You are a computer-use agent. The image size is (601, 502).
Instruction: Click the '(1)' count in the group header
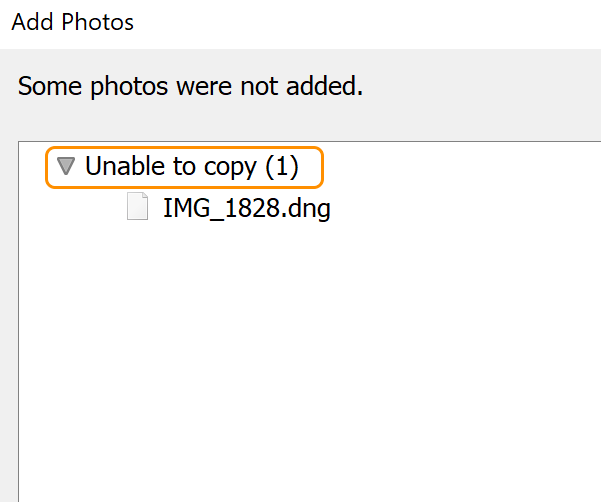click(281, 166)
